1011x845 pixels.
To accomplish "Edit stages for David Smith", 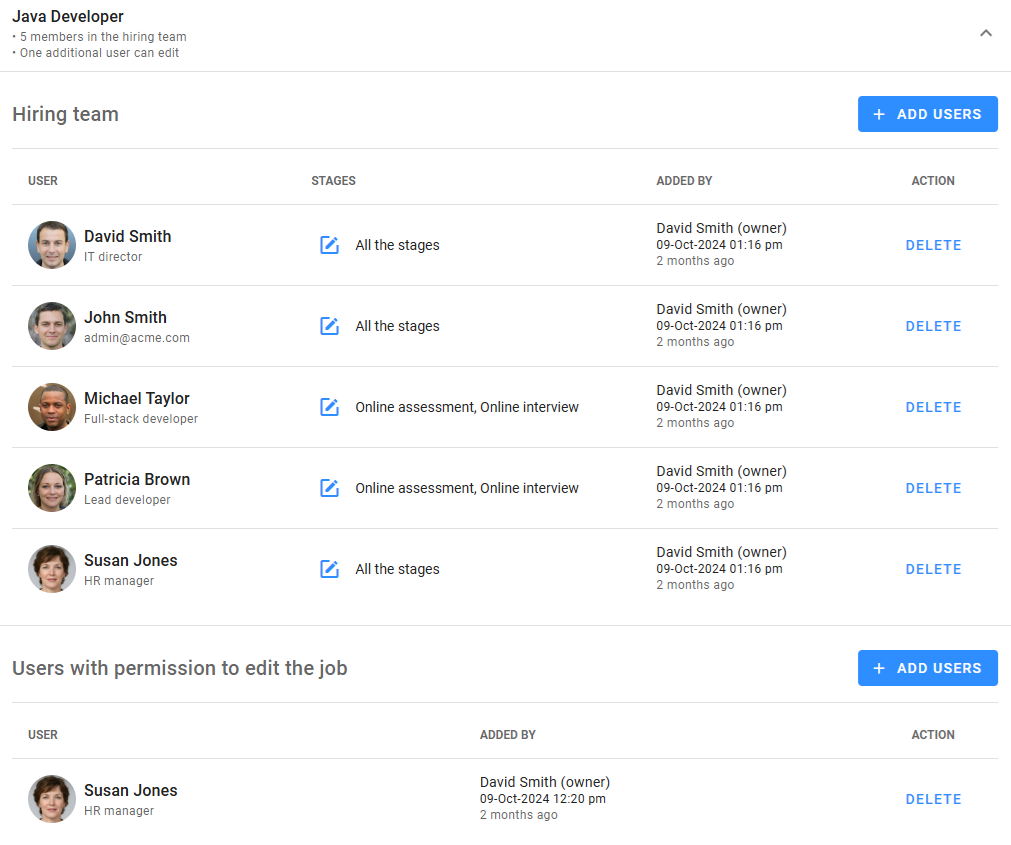I will (x=330, y=244).
